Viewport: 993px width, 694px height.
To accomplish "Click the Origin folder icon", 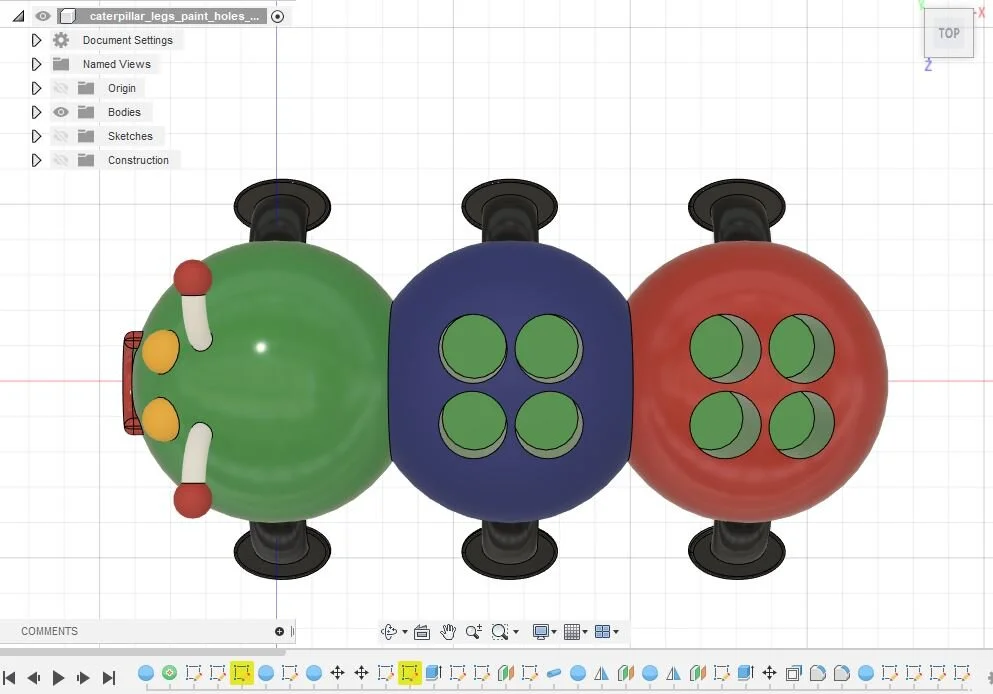I will point(85,88).
